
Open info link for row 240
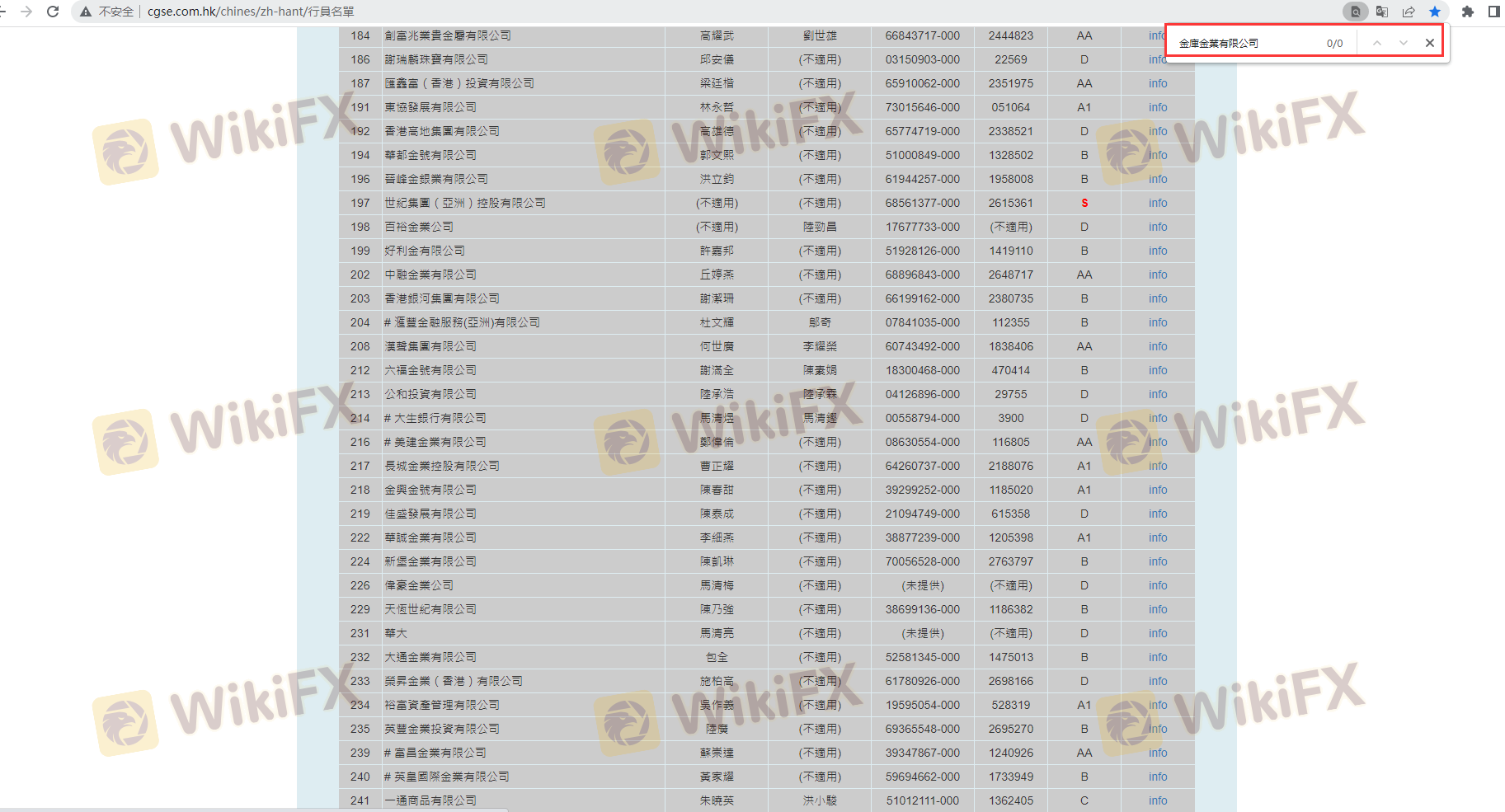[x=1158, y=777]
